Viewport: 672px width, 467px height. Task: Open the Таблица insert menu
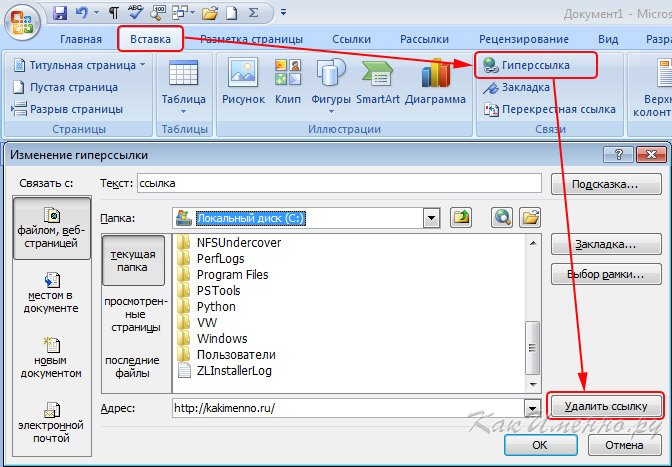pyautogui.click(x=183, y=87)
